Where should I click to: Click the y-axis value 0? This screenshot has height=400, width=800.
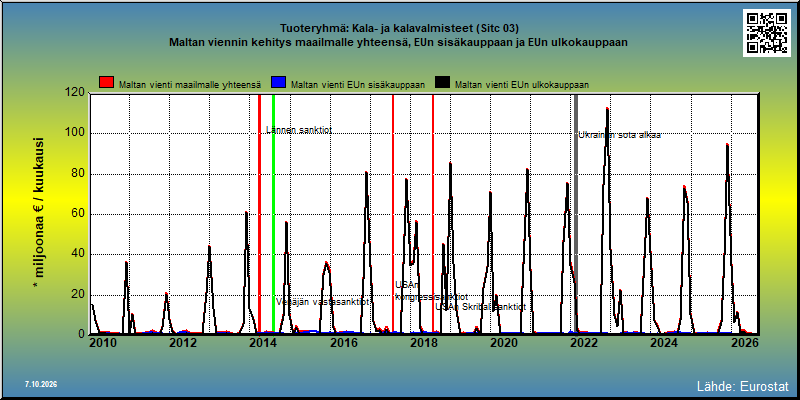81,334
